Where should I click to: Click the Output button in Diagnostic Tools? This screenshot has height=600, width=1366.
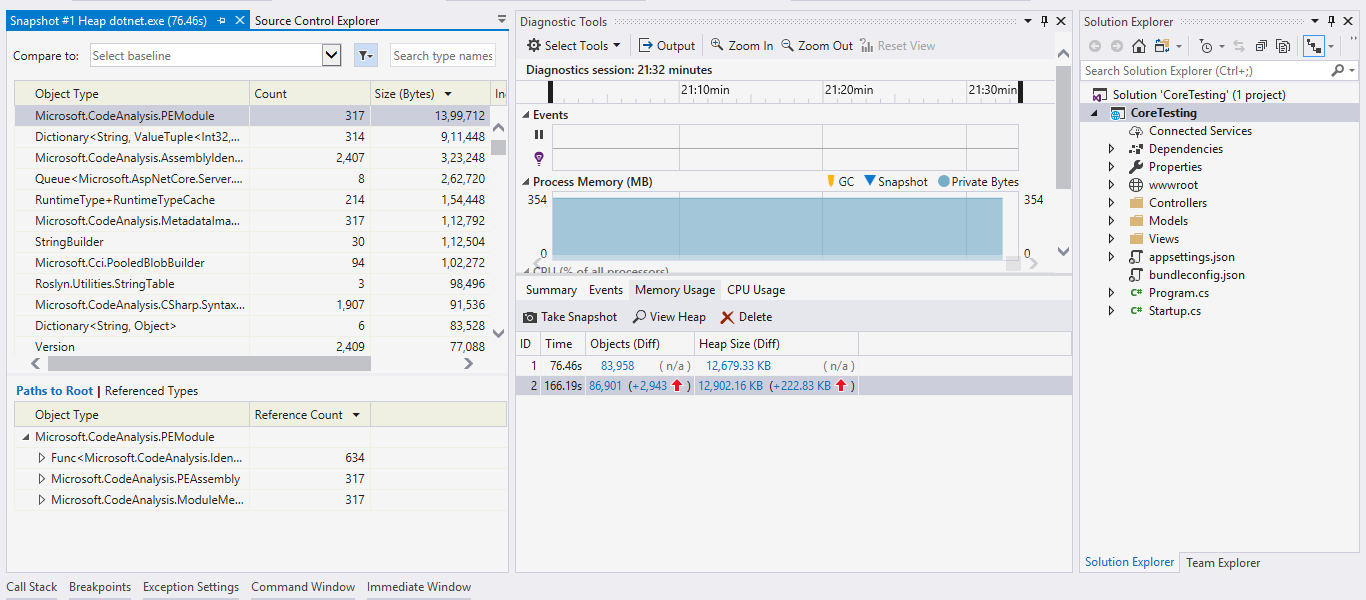667,45
